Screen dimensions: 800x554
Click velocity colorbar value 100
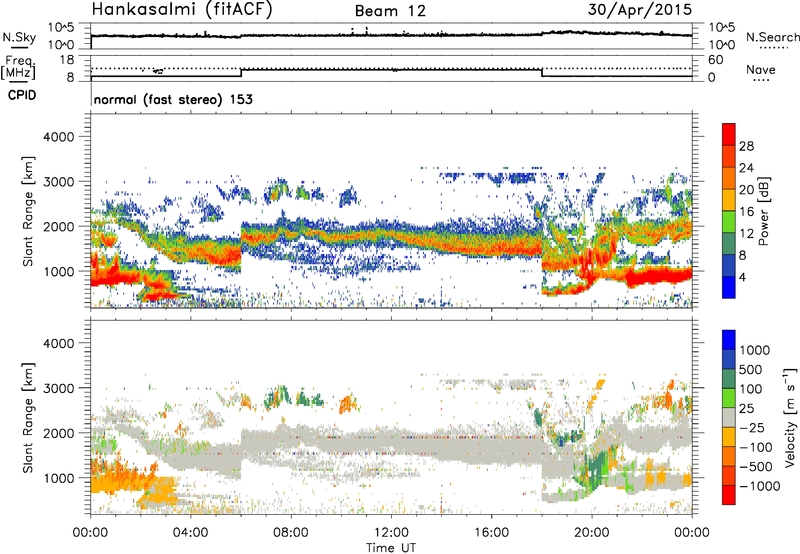tap(751, 389)
